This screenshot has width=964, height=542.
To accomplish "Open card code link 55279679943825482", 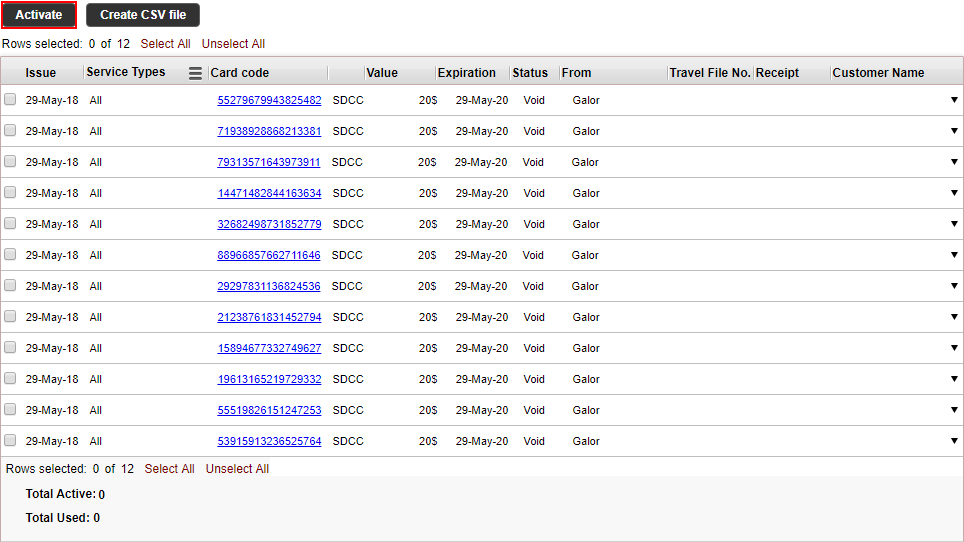I will pyautogui.click(x=269, y=100).
